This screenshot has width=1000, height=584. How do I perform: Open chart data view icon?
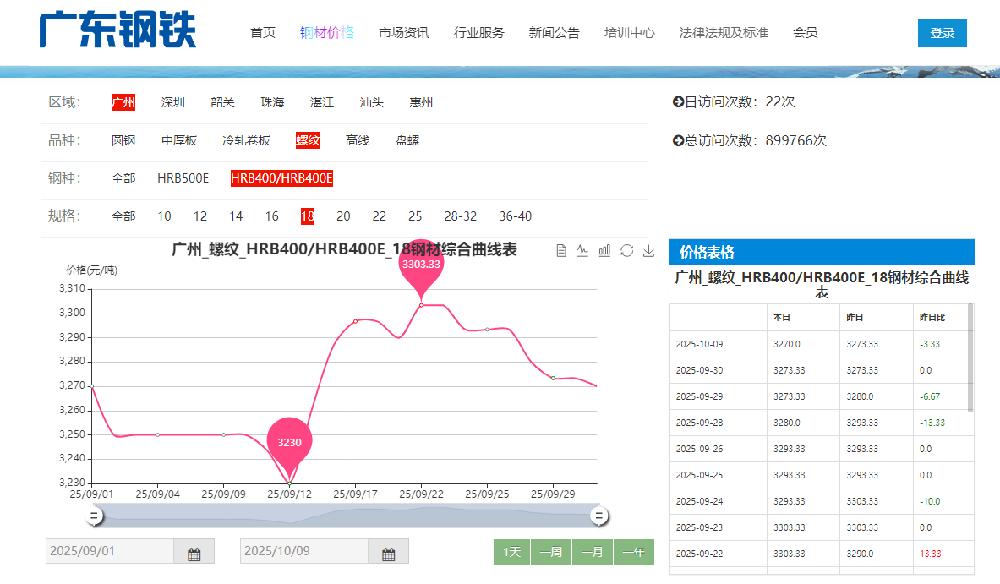point(561,250)
